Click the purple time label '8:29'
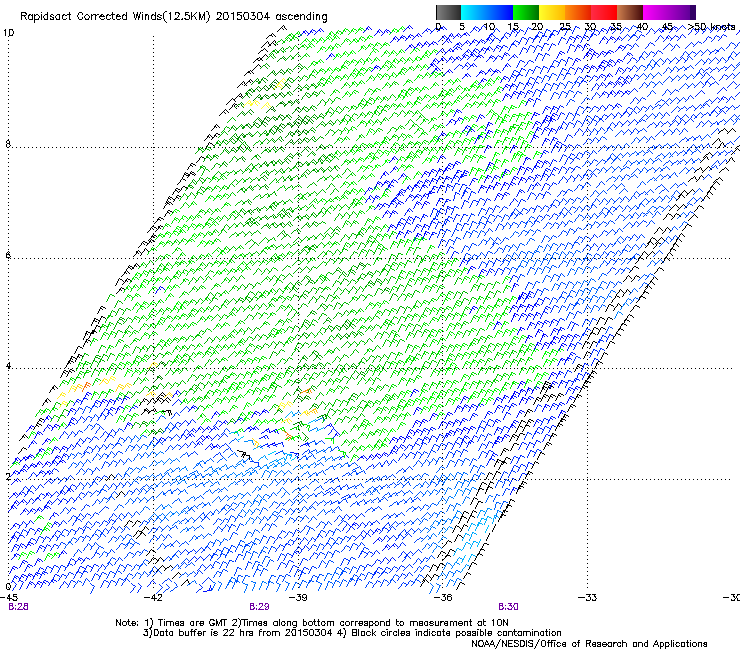This screenshot has width=740, height=650. [259, 607]
